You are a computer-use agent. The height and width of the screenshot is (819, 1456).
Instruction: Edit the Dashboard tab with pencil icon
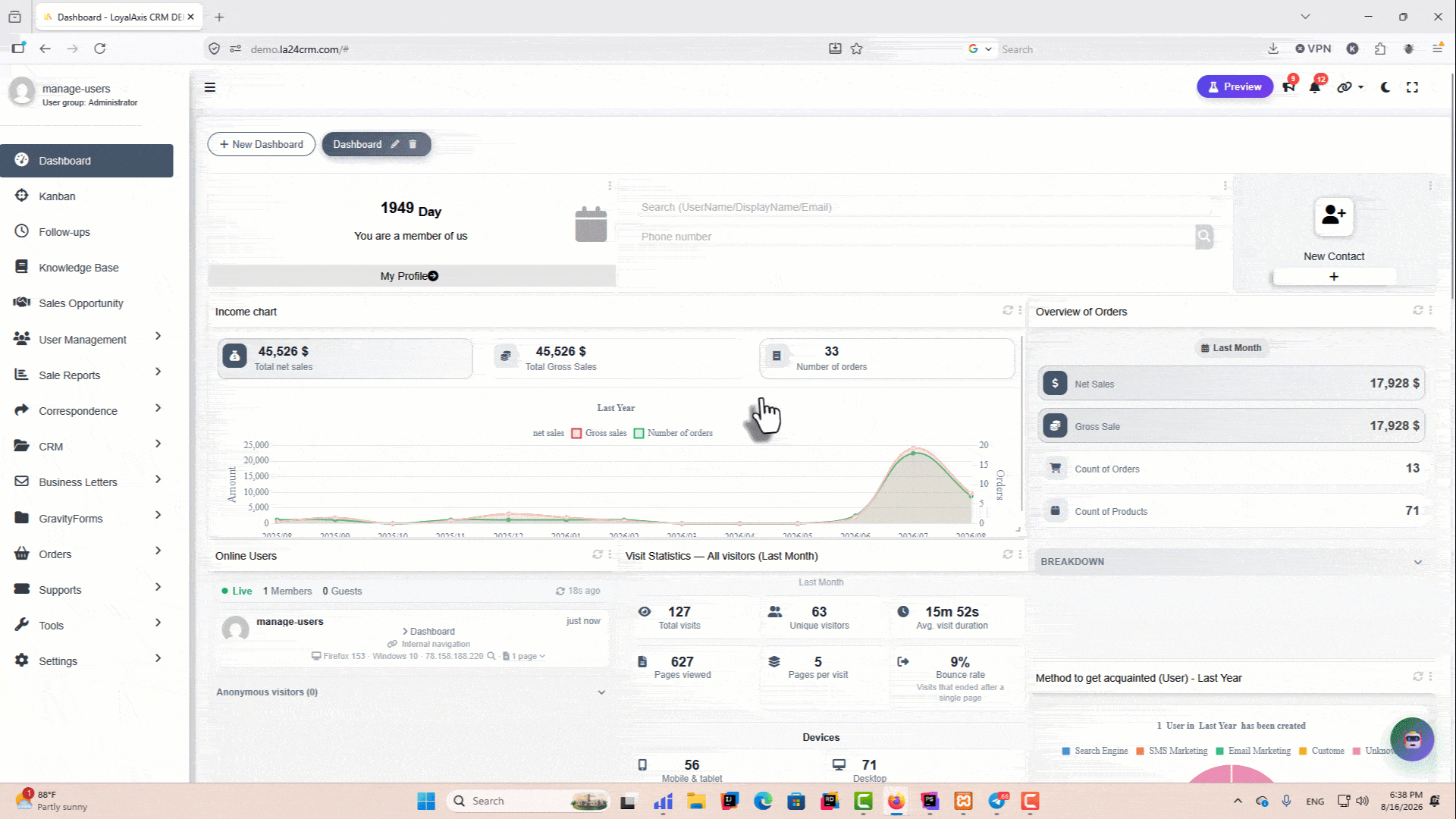click(x=395, y=144)
